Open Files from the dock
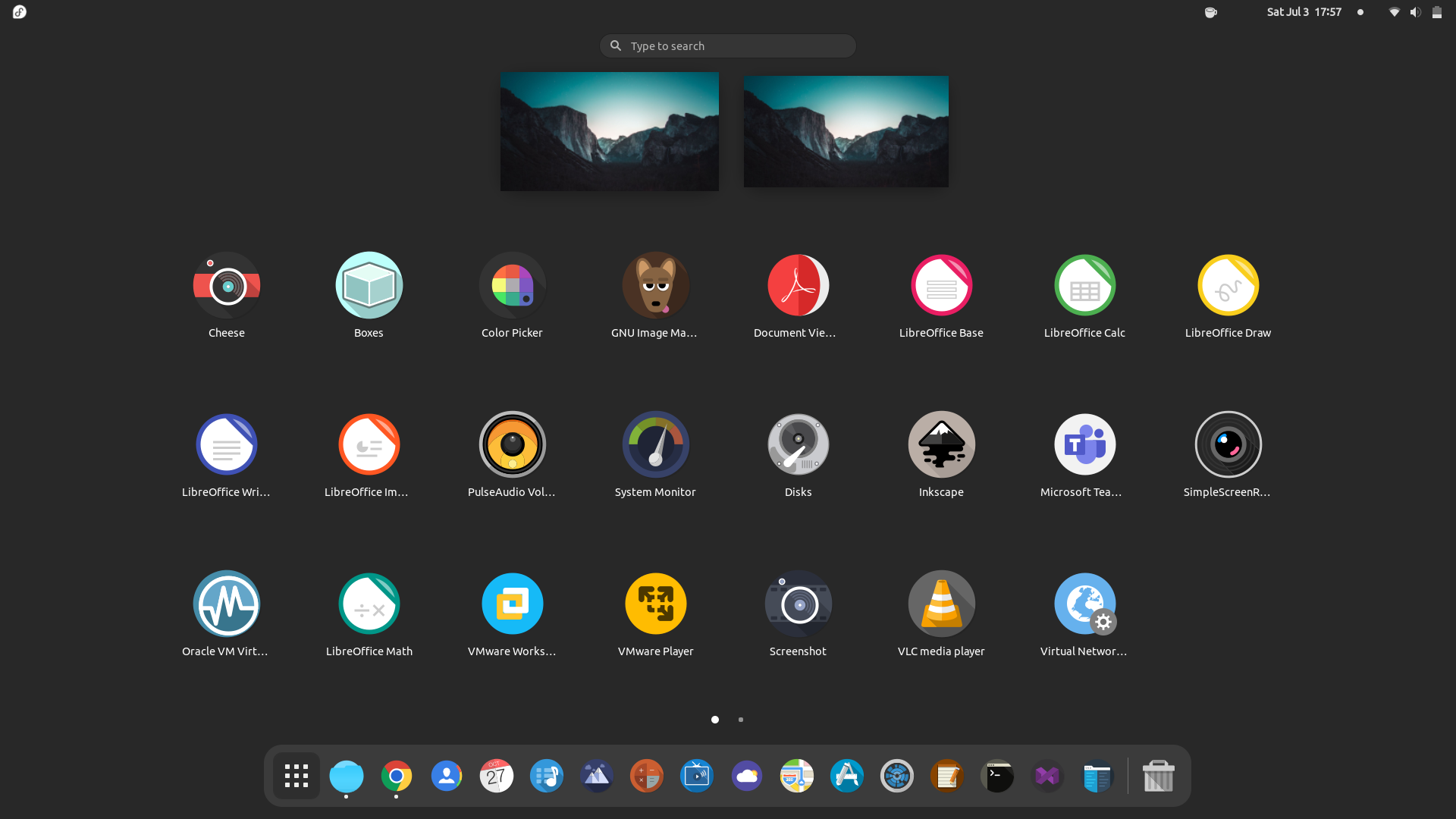This screenshot has width=1456, height=819. (347, 776)
